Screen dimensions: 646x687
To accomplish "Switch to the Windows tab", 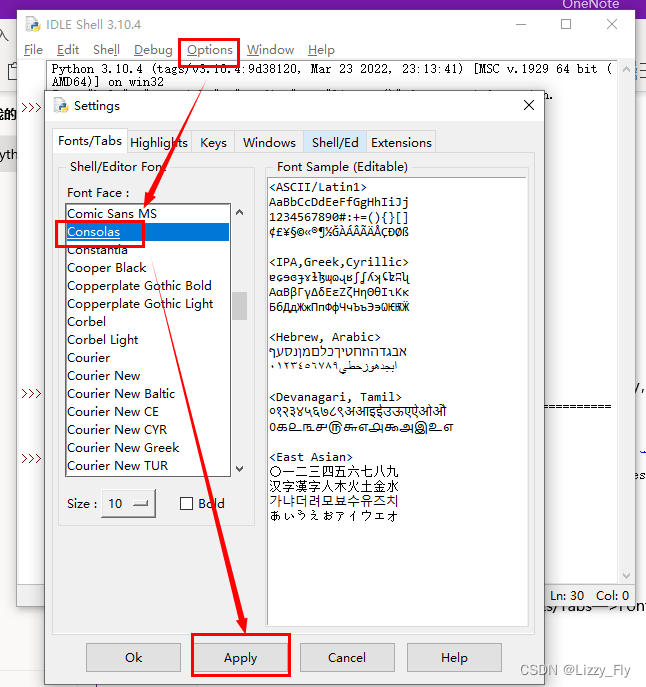I will pyautogui.click(x=269, y=143).
